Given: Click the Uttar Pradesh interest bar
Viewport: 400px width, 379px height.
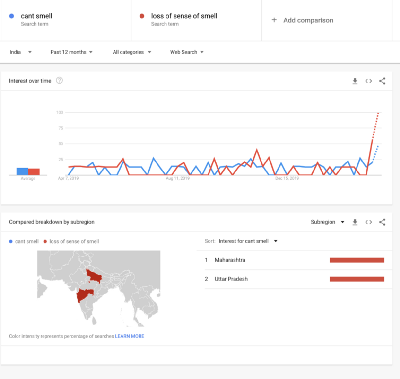Looking at the screenshot, I should 357,279.
